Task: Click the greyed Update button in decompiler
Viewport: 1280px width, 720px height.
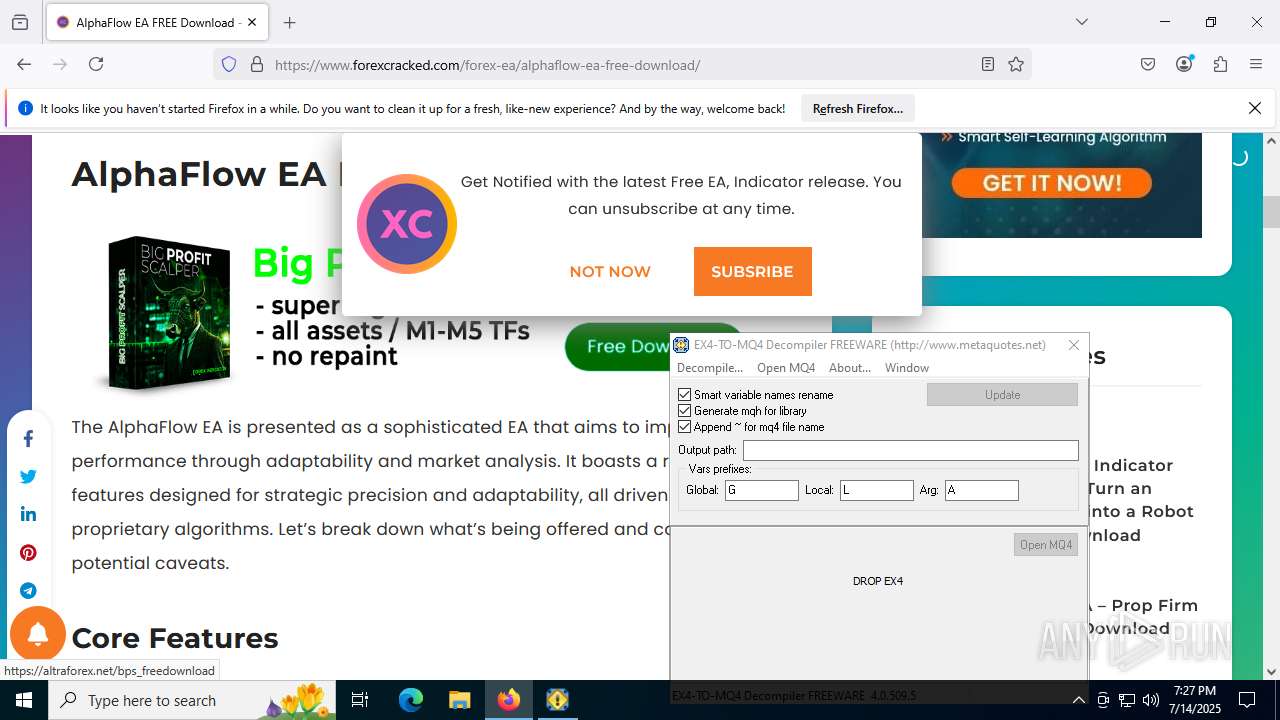Action: (x=1002, y=395)
